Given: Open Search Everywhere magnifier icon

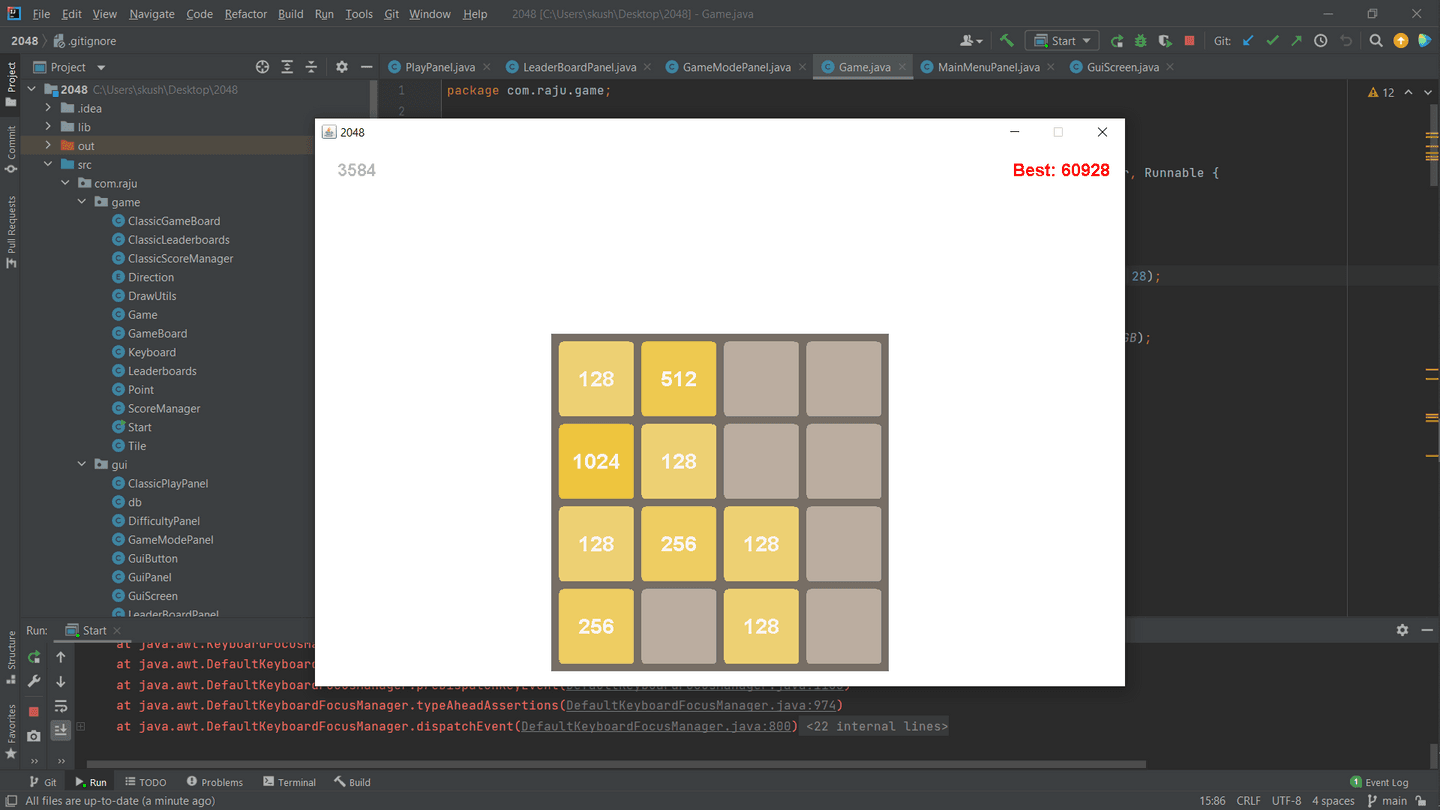Looking at the screenshot, I should tap(1376, 41).
